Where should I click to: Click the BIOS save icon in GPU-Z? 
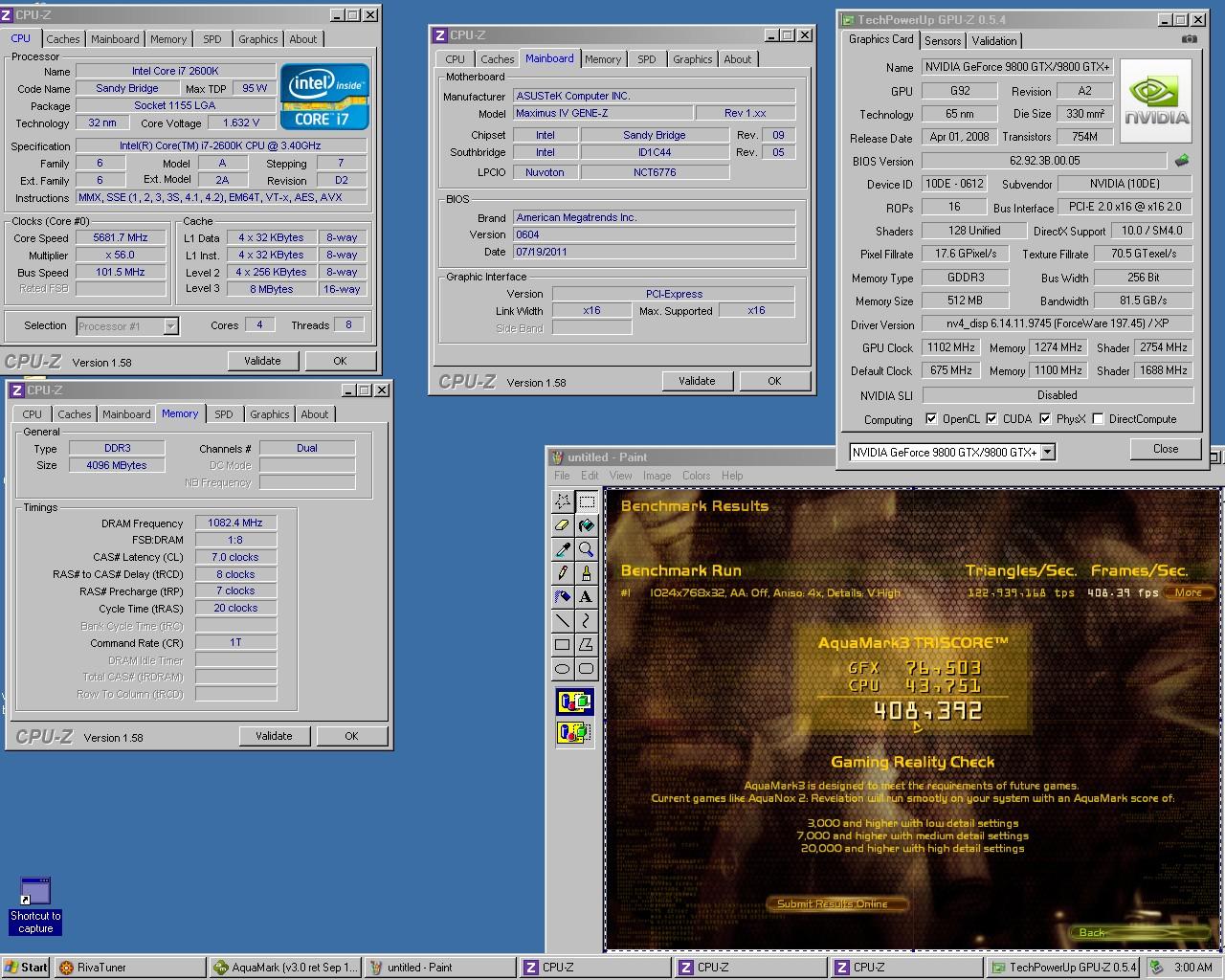click(x=1182, y=161)
